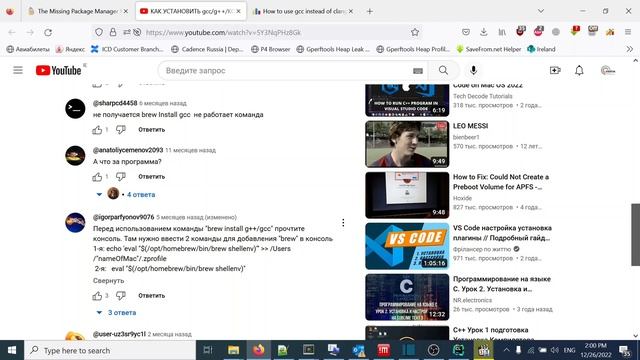Reply to @sharpcd4458 via Ответить
This screenshot has height=360, width=640.
click(x=151, y=130)
